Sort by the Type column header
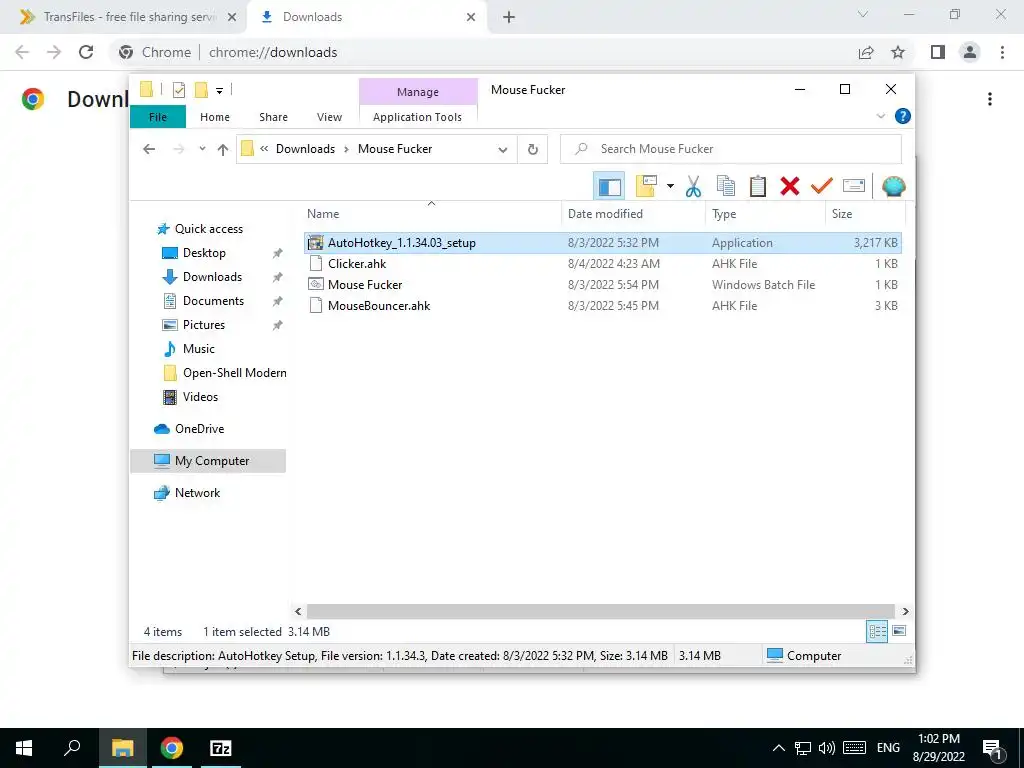Screen dimensions: 1024x768 765,214
